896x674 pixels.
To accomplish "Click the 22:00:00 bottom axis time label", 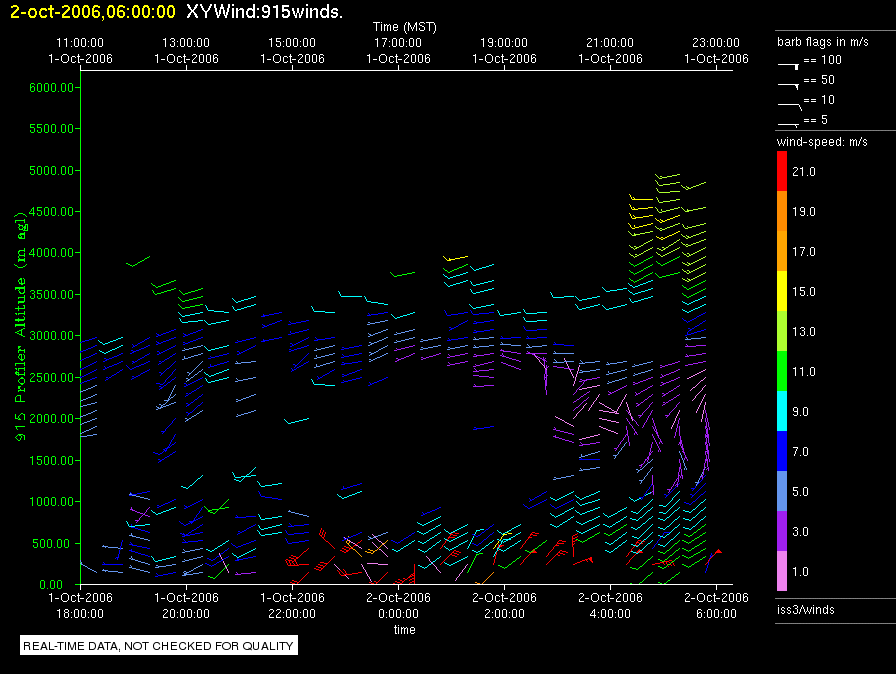I will pyautogui.click(x=292, y=613).
